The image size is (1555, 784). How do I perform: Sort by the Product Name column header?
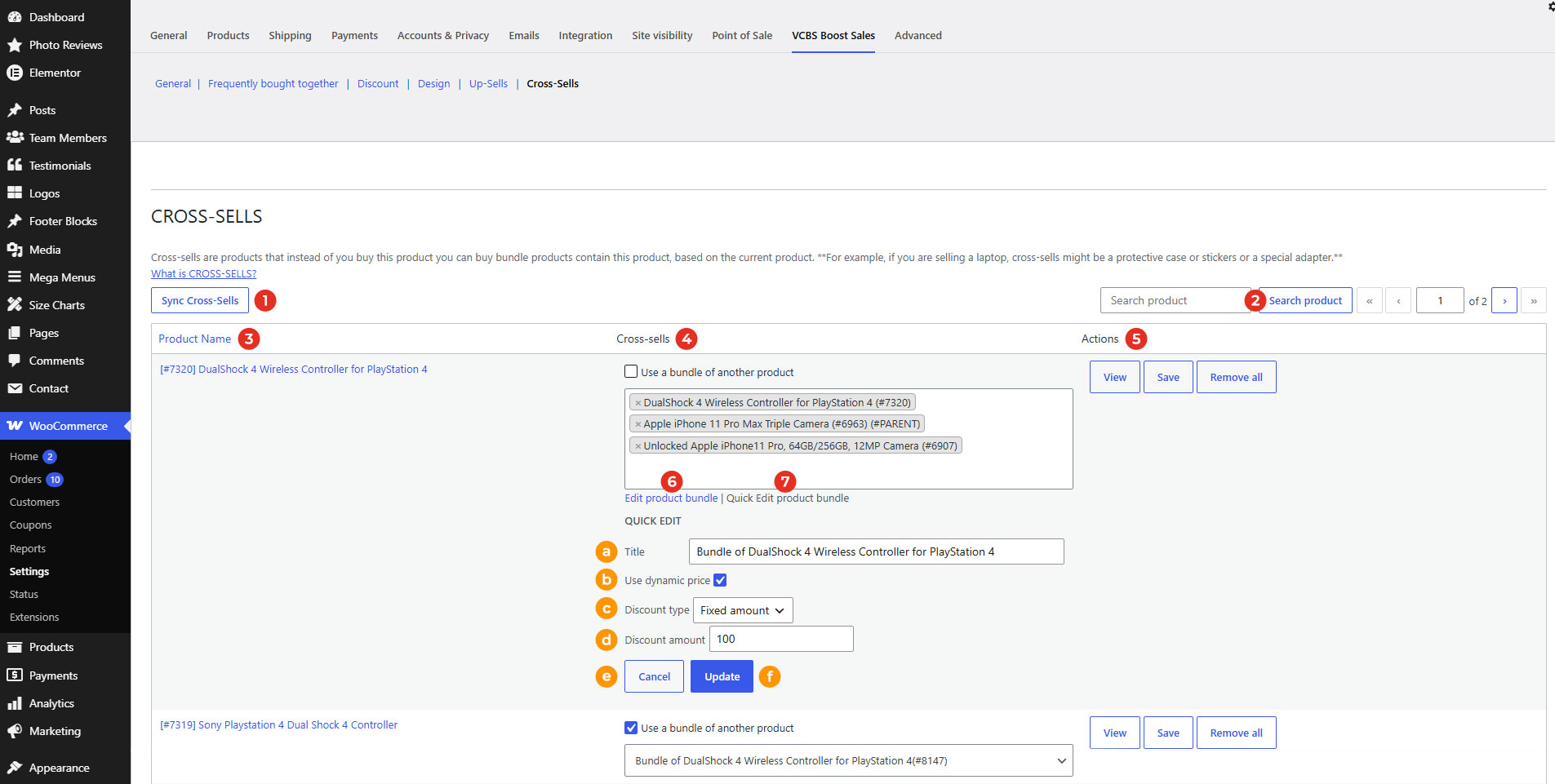coord(194,339)
